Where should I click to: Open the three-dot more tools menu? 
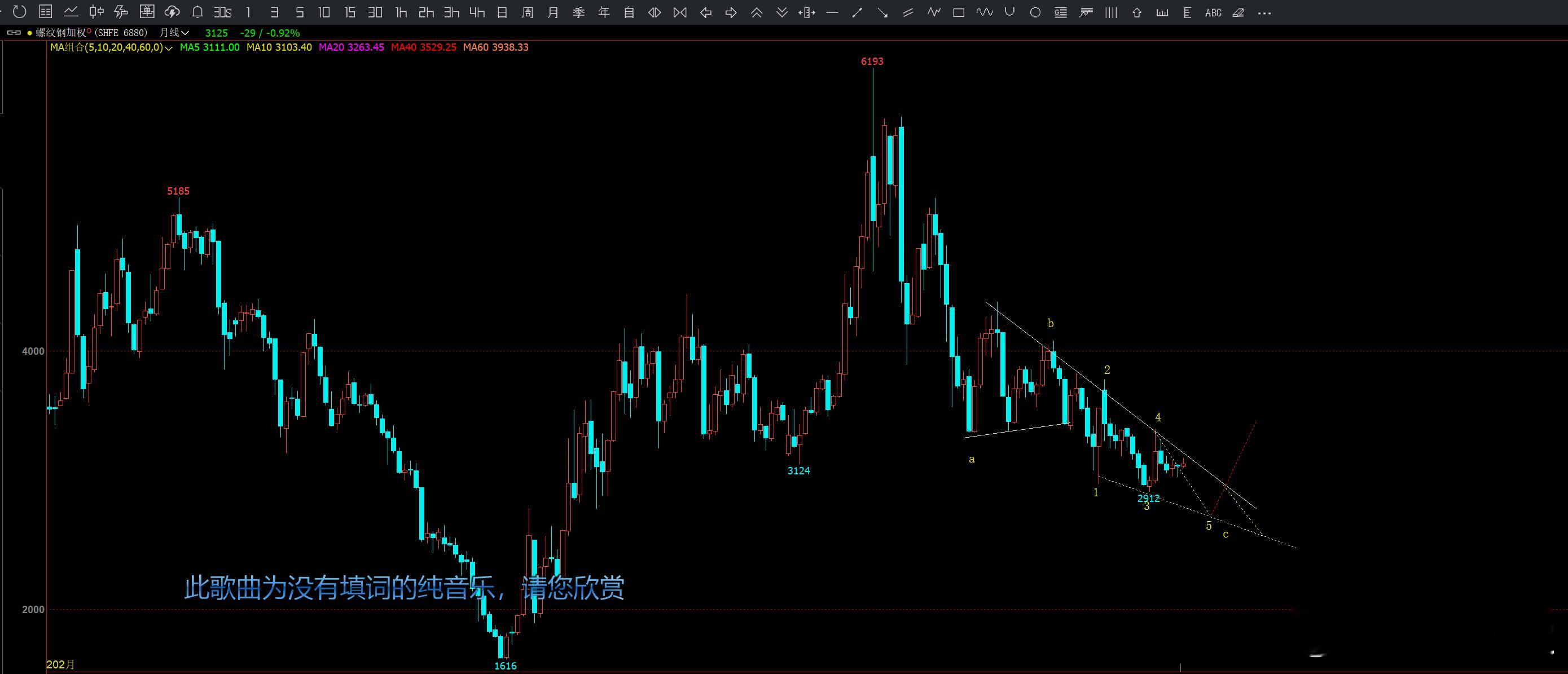click(1264, 12)
